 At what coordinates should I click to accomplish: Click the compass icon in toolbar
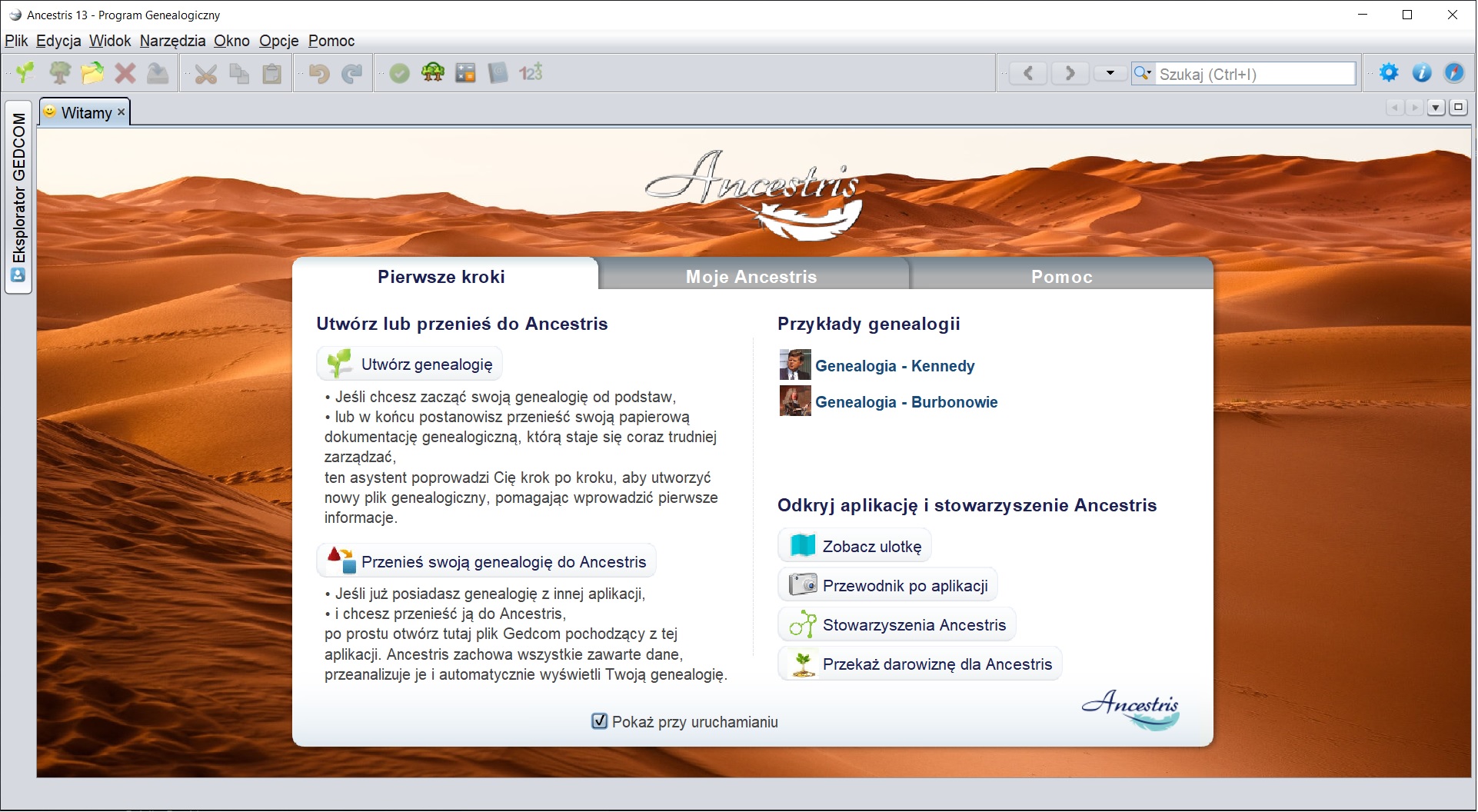pos(1453,73)
